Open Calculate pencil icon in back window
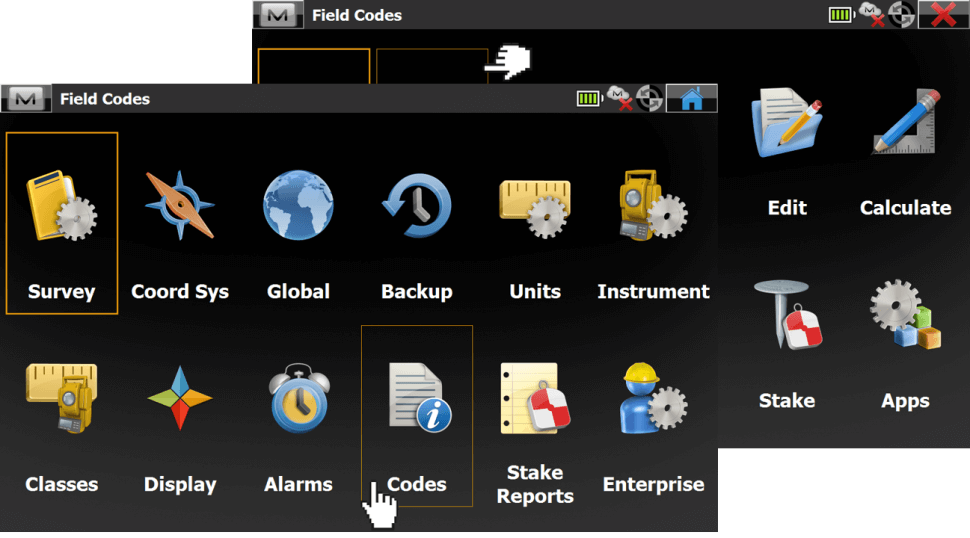 coord(906,122)
